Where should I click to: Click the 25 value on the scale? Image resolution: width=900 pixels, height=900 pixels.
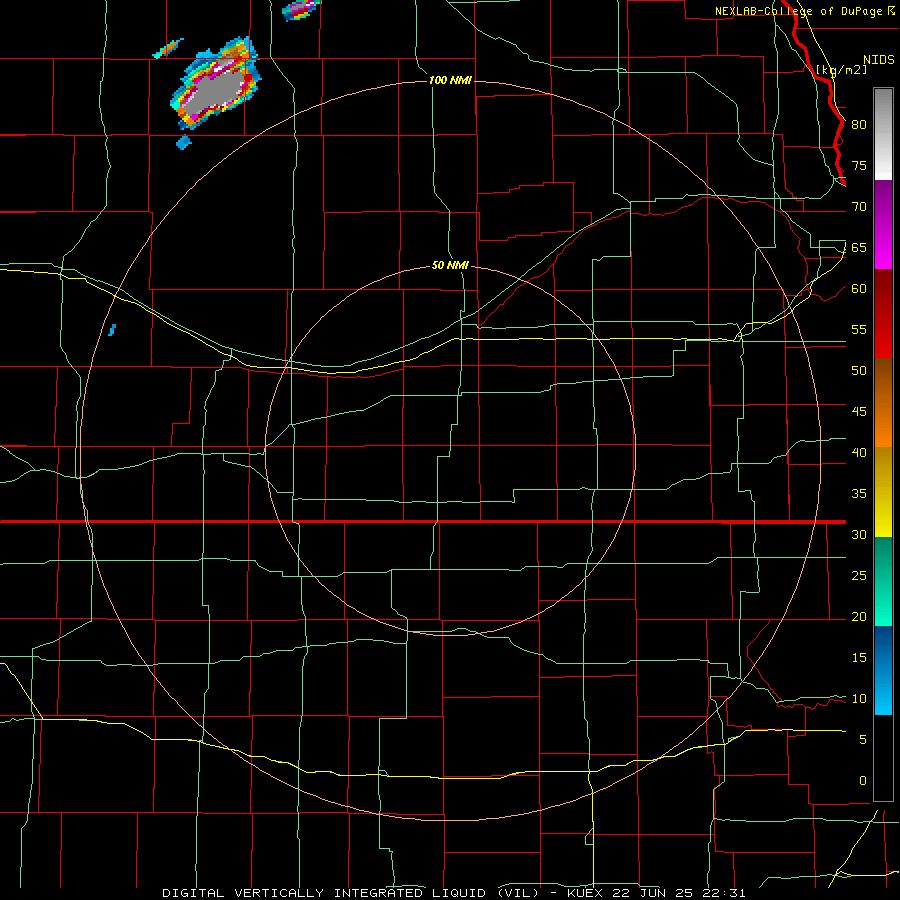[859, 576]
